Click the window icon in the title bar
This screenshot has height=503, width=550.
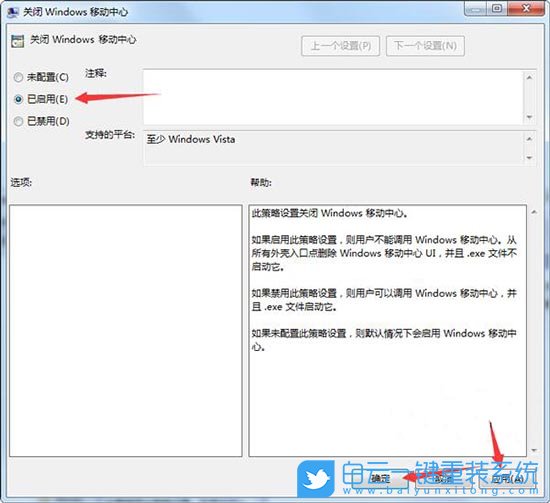(x=13, y=12)
